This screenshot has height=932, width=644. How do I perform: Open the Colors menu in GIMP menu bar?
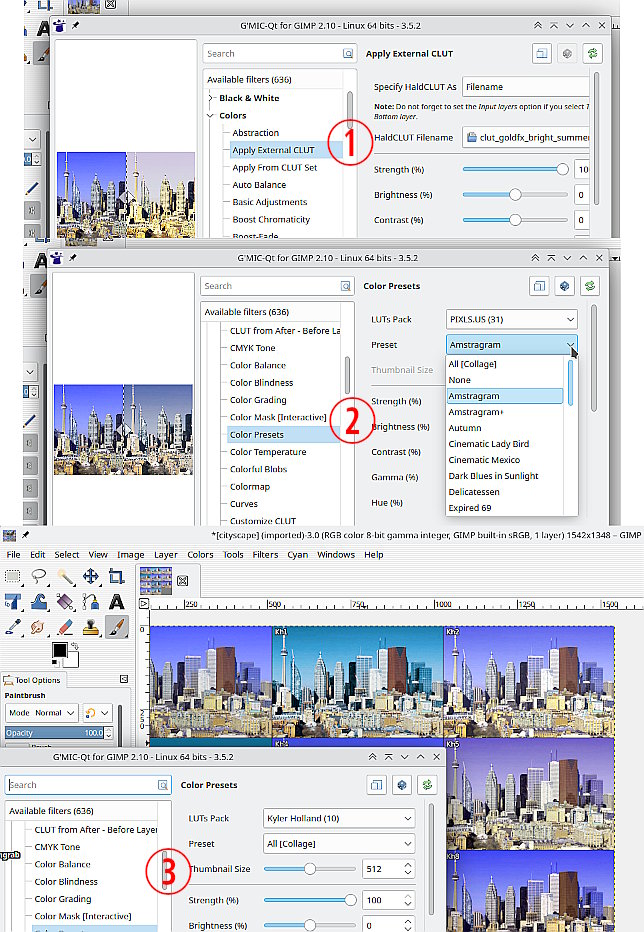point(200,555)
